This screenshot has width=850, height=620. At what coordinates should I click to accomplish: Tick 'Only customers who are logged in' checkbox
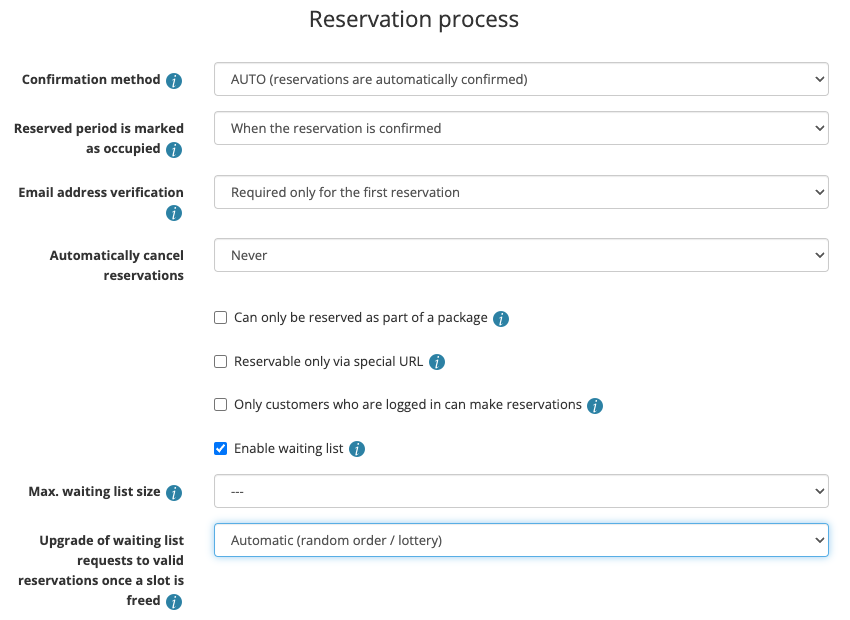point(221,405)
